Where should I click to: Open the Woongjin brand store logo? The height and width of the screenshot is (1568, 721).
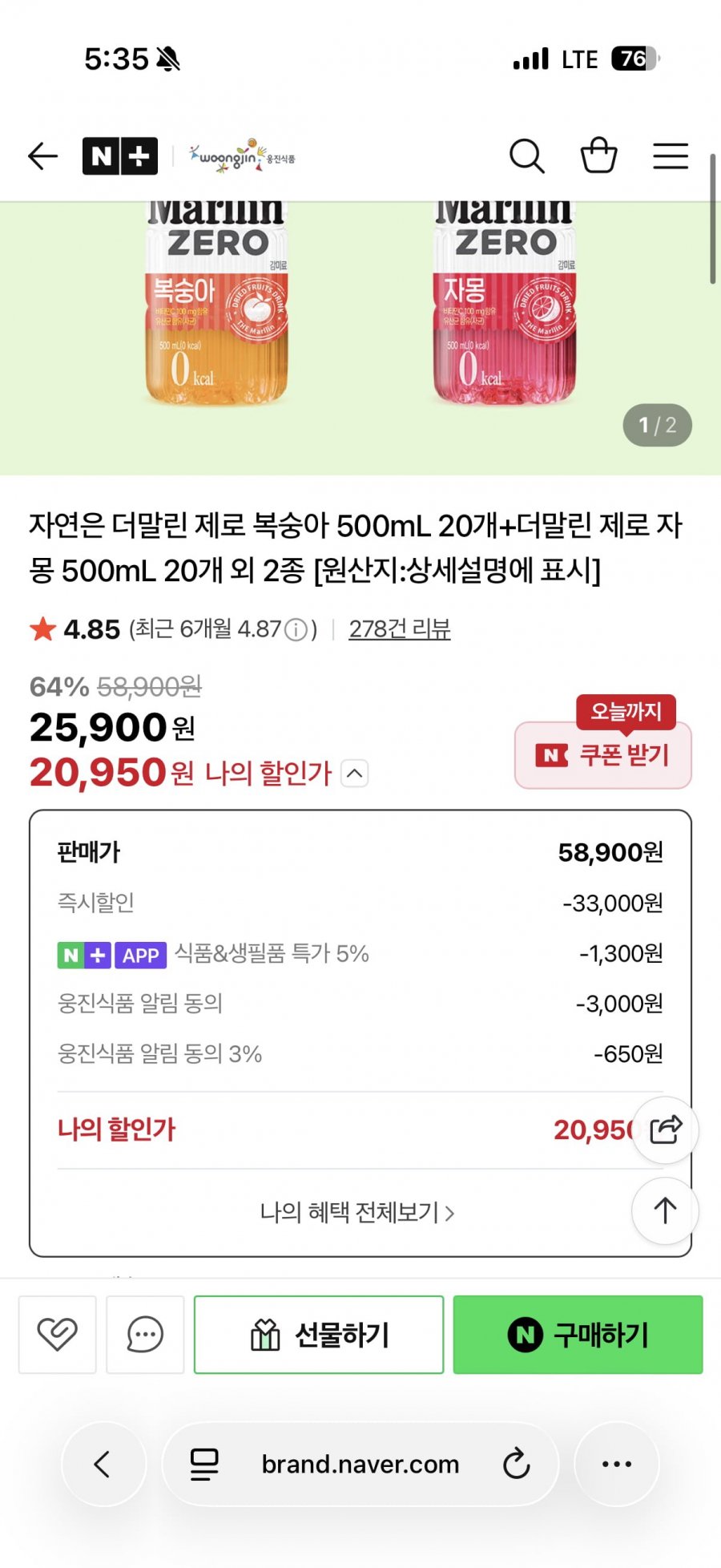[x=242, y=156]
